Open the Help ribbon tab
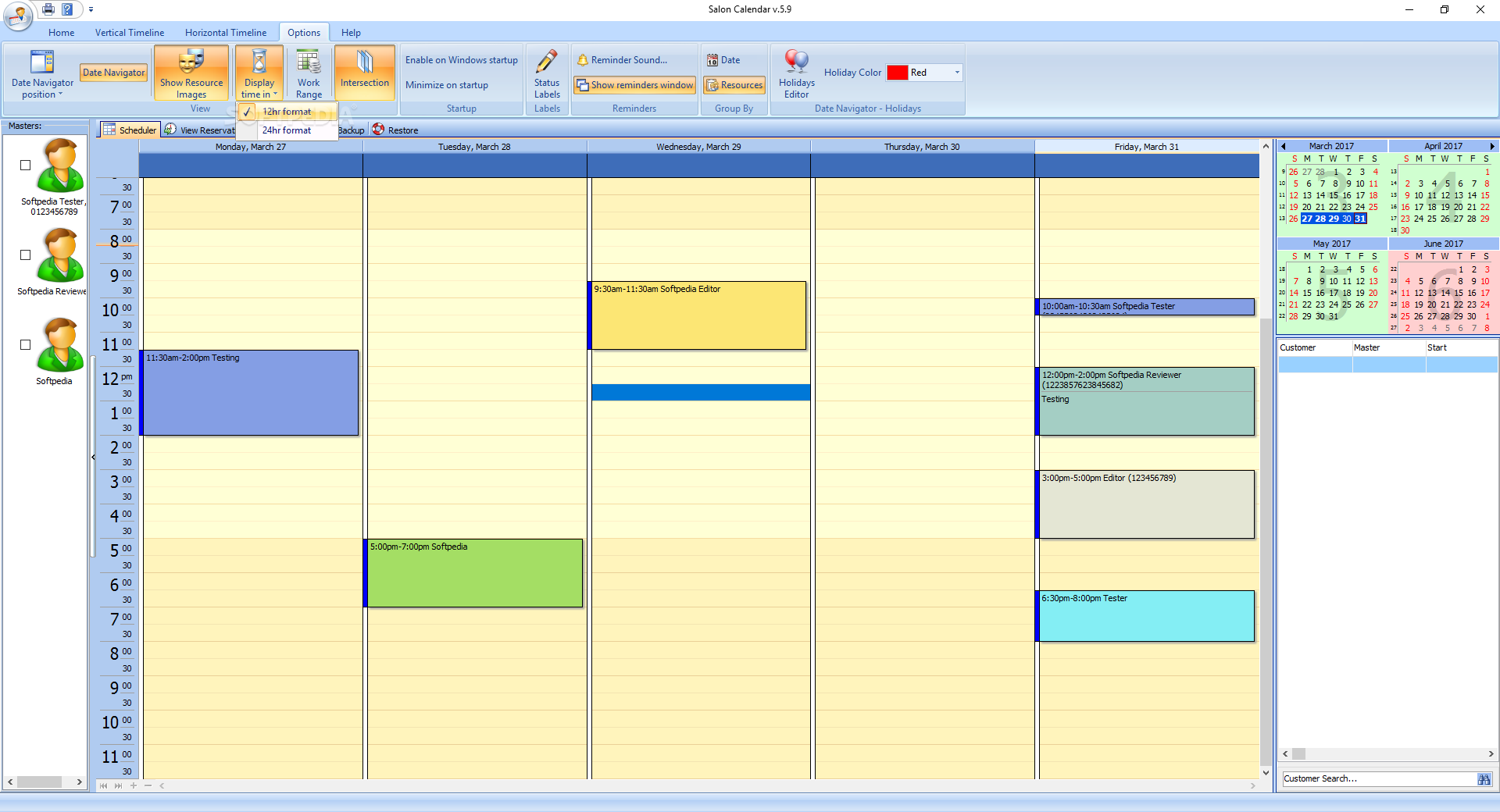The image size is (1500, 812). tap(351, 33)
